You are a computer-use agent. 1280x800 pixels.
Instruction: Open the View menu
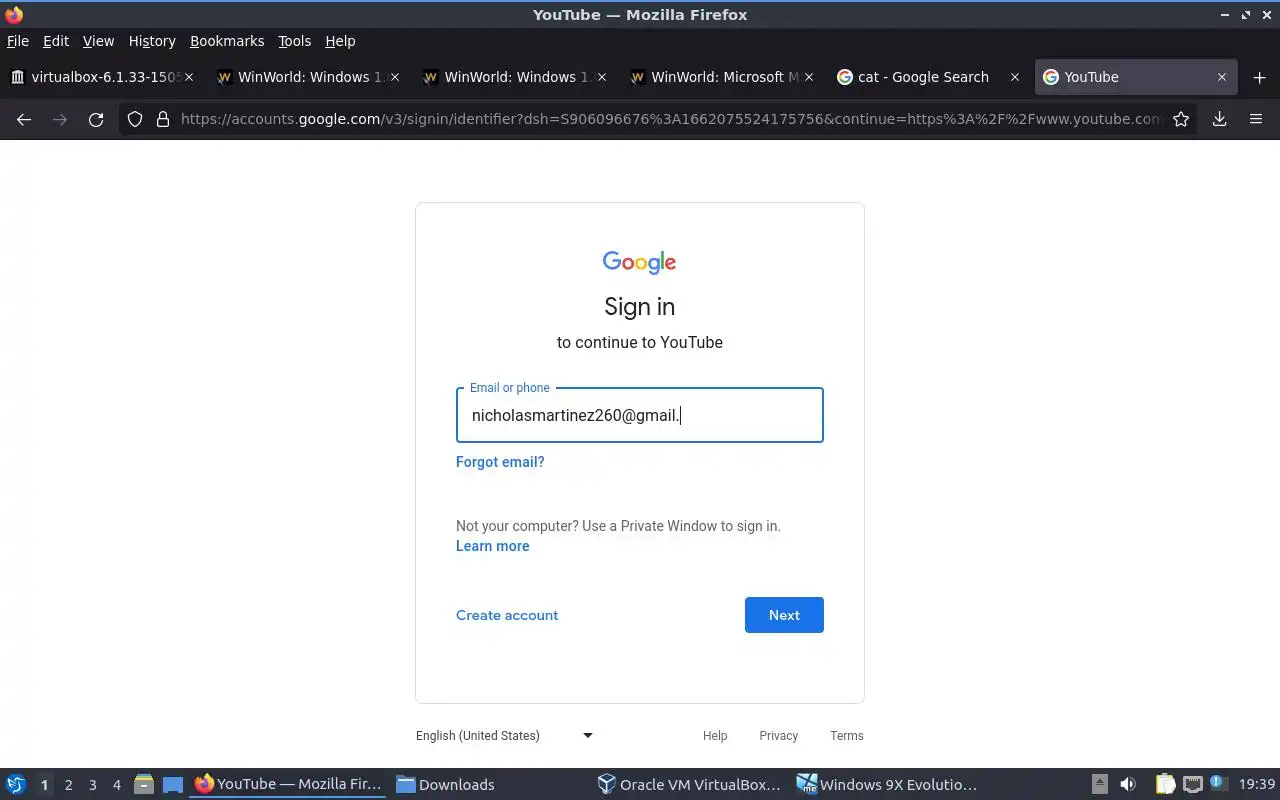pos(98,41)
